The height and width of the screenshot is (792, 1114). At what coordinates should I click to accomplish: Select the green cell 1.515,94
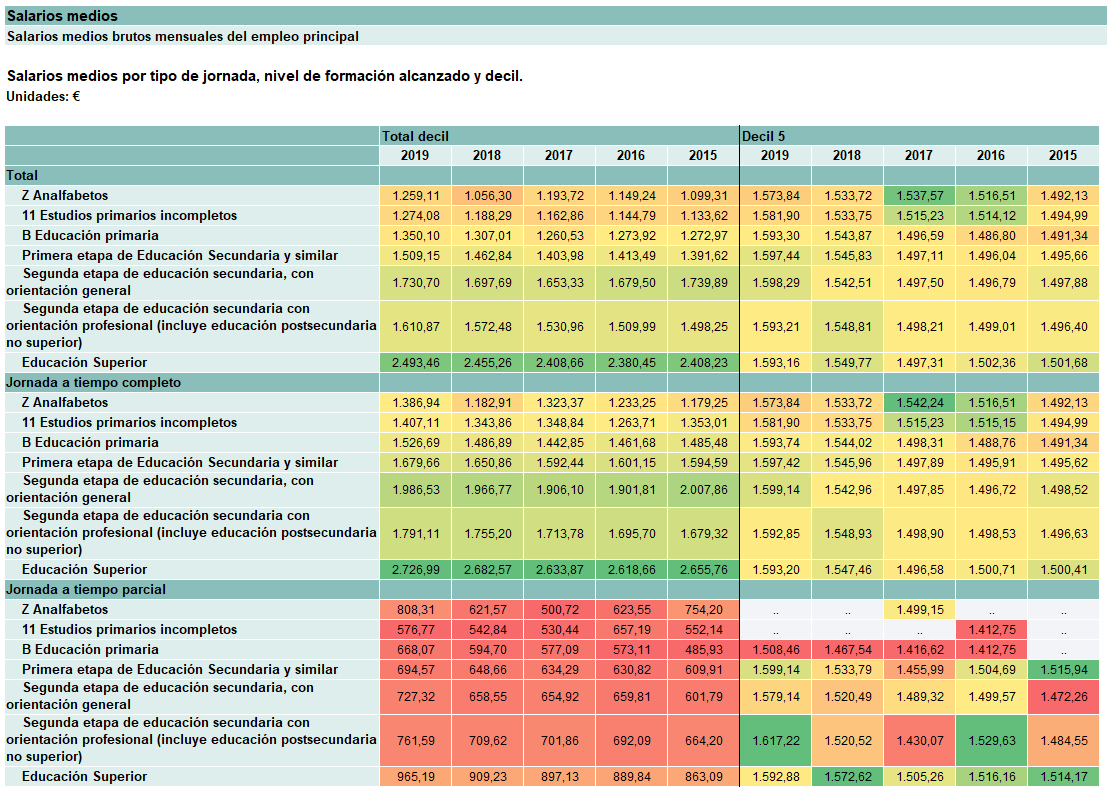coord(1063,669)
